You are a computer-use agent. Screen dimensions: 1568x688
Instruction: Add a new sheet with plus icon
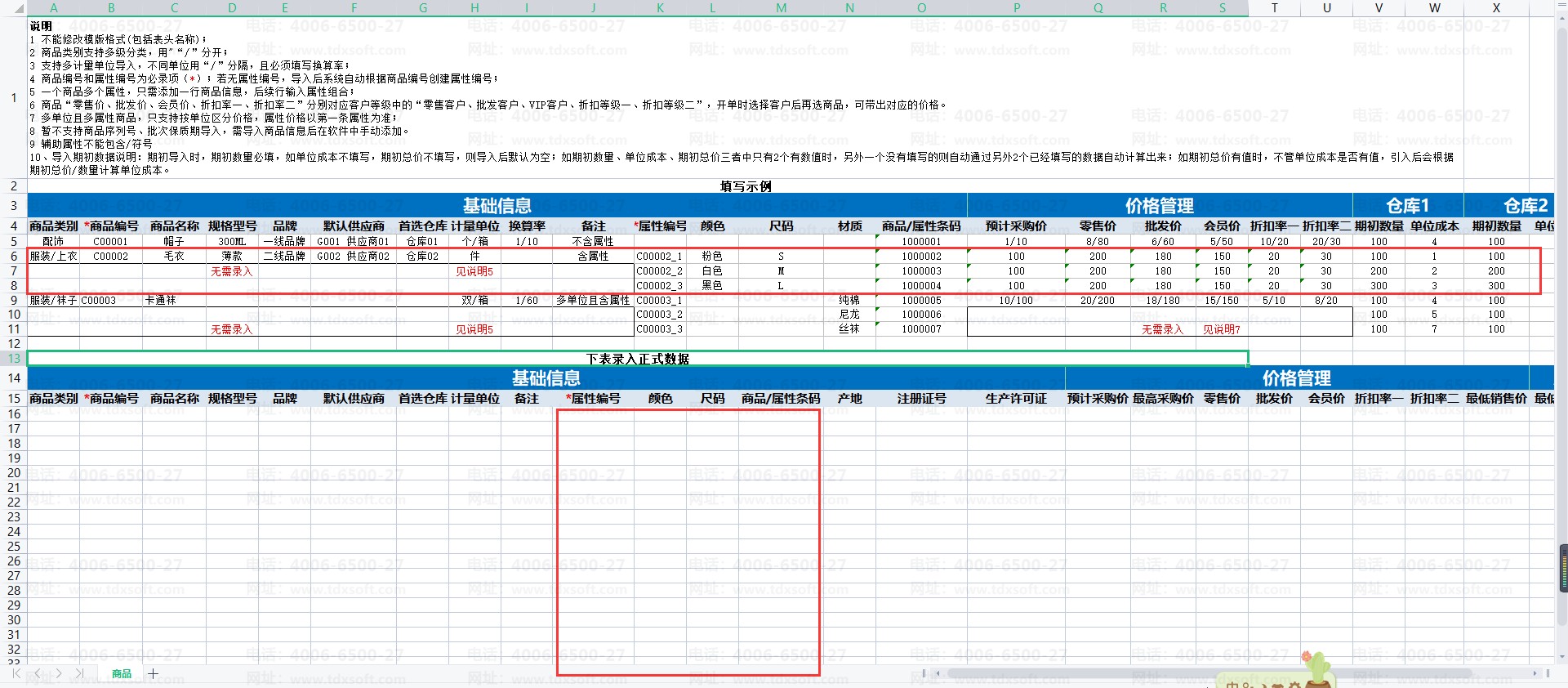click(x=153, y=674)
